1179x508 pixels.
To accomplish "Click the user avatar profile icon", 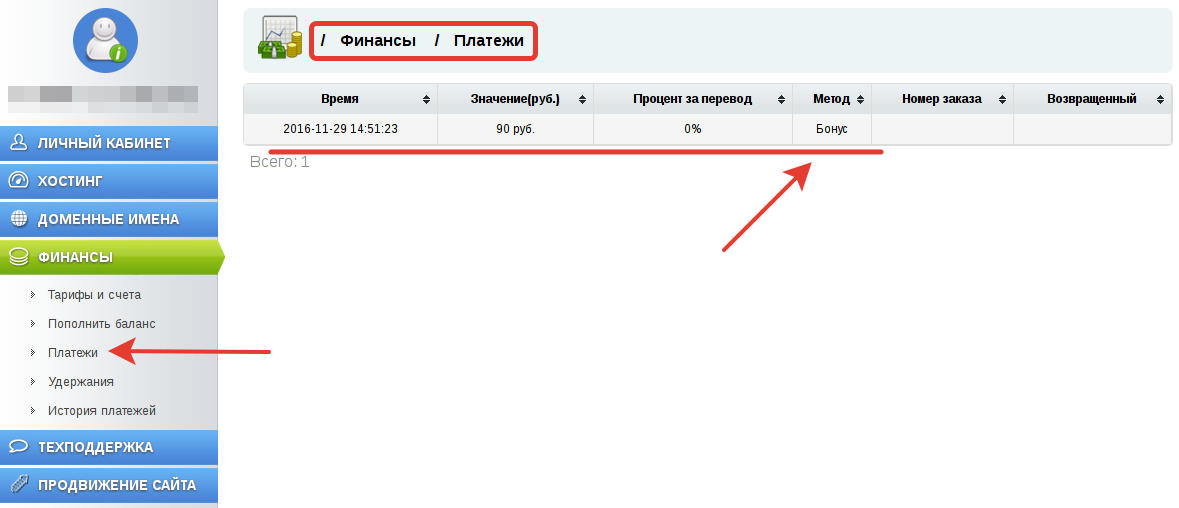I will [105, 40].
